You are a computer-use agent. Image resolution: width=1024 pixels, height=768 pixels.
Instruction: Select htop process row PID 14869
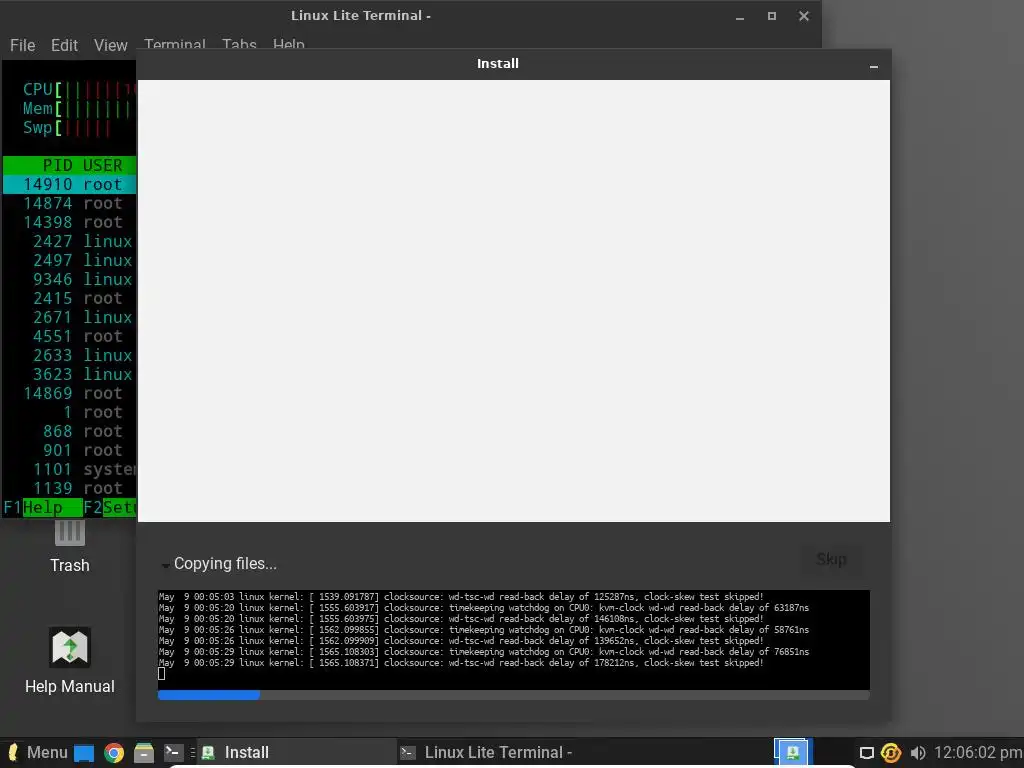tap(70, 393)
